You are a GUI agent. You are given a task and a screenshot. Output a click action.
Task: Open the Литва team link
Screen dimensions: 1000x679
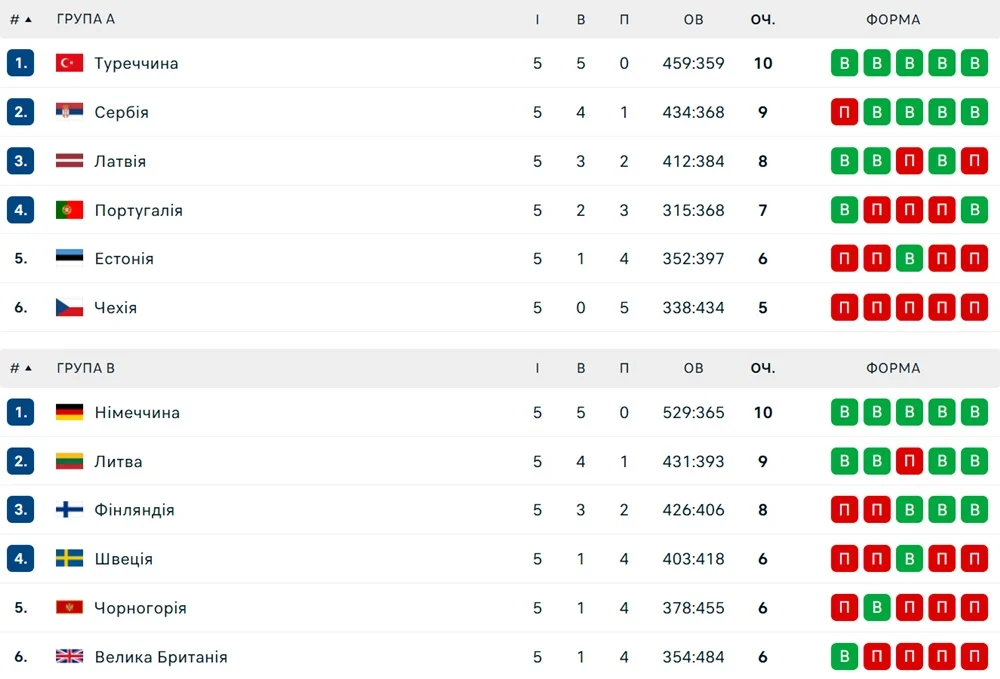pyautogui.click(x=118, y=461)
